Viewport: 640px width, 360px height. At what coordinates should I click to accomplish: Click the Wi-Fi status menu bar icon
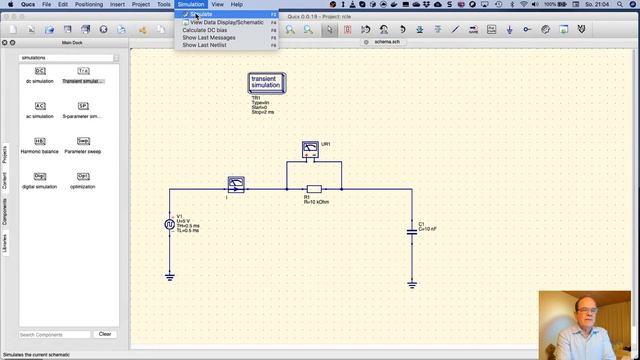(524, 4)
